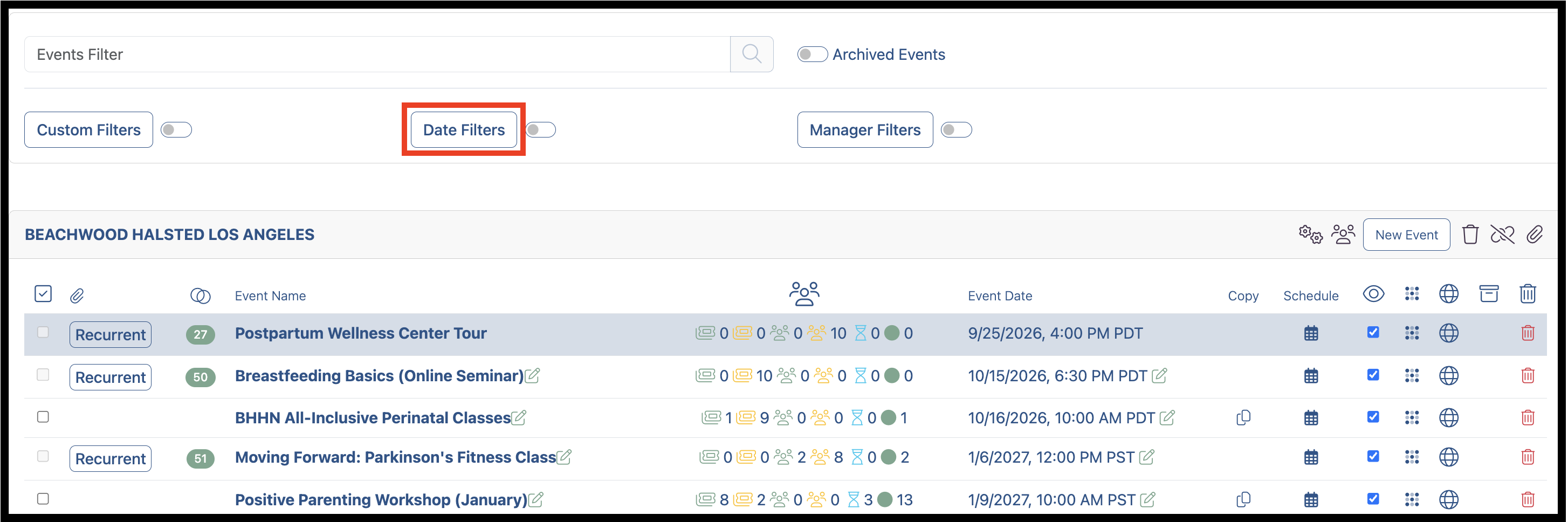Viewport: 1568px width, 522px height.
Task: Click the group people icon beside New Event
Action: pos(1343,235)
